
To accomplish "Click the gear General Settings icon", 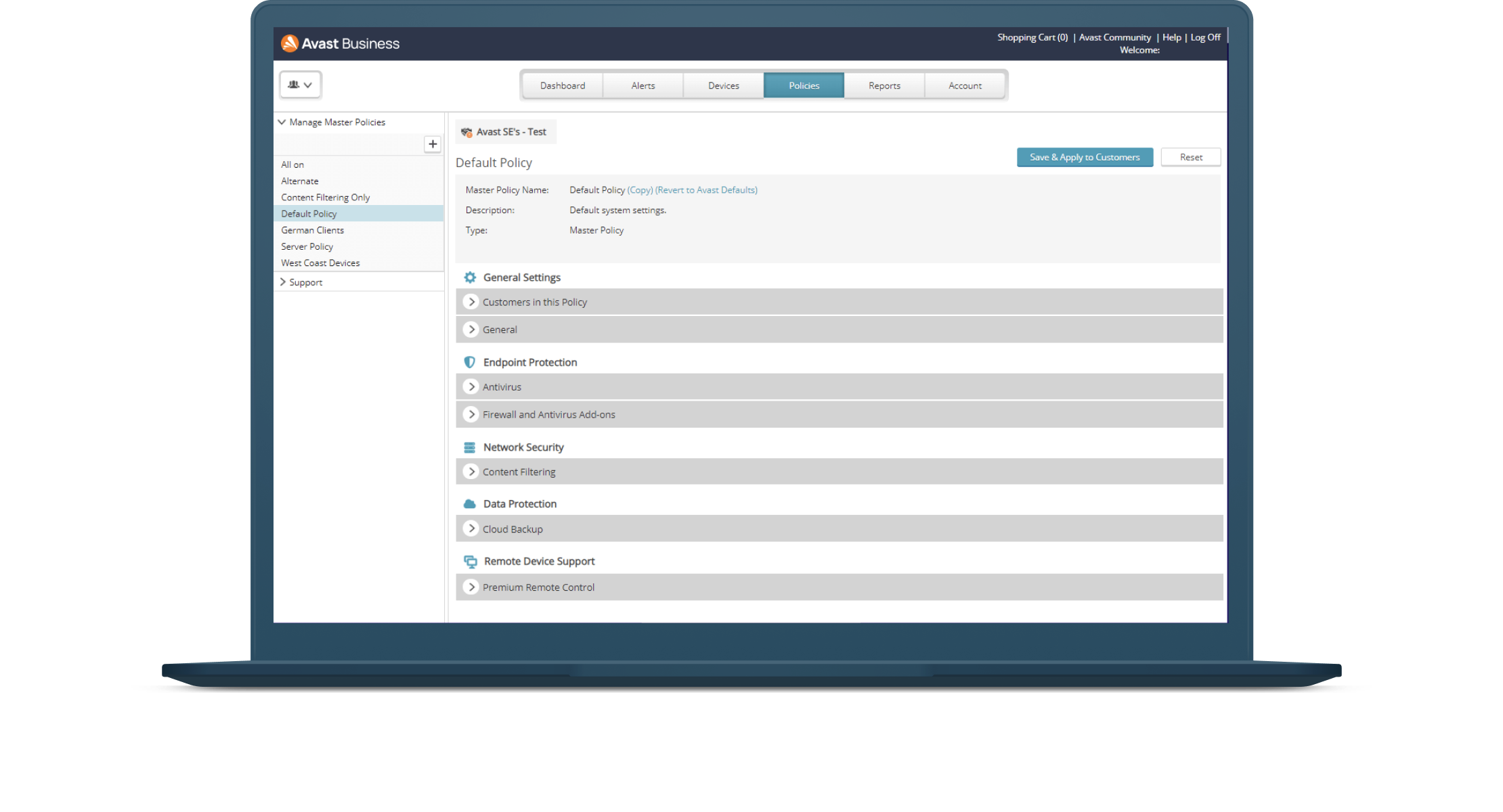I will (x=470, y=277).
